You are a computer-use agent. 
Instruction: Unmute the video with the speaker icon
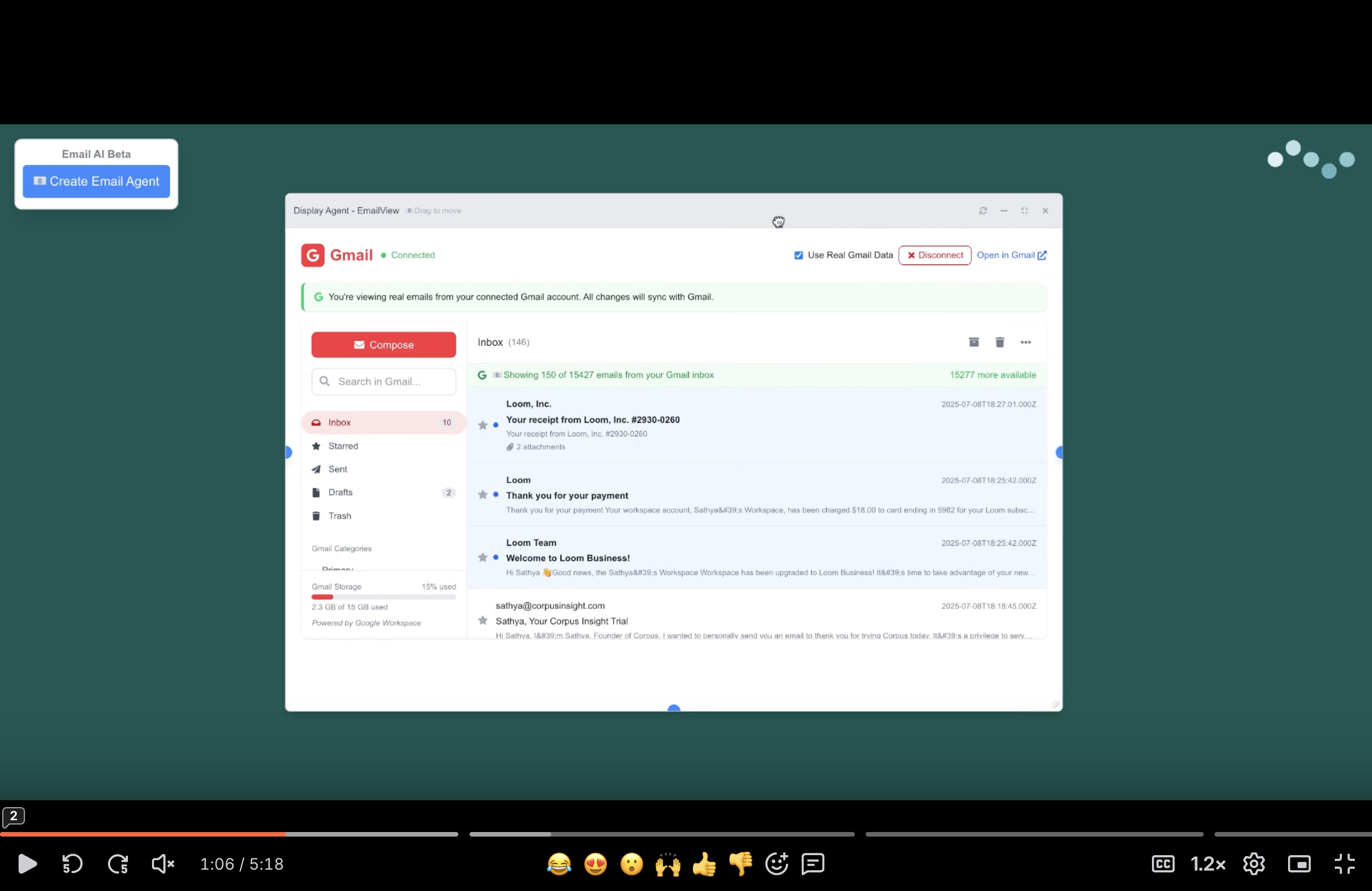click(162, 864)
